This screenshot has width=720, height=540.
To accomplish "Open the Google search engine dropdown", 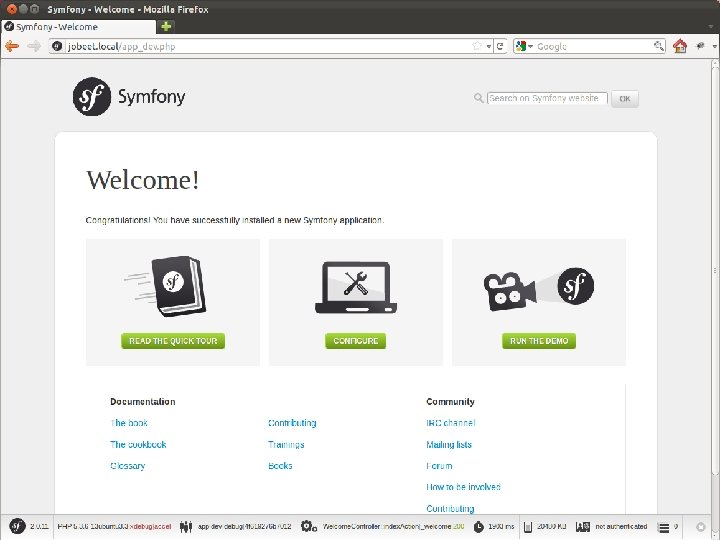I will click(524, 46).
